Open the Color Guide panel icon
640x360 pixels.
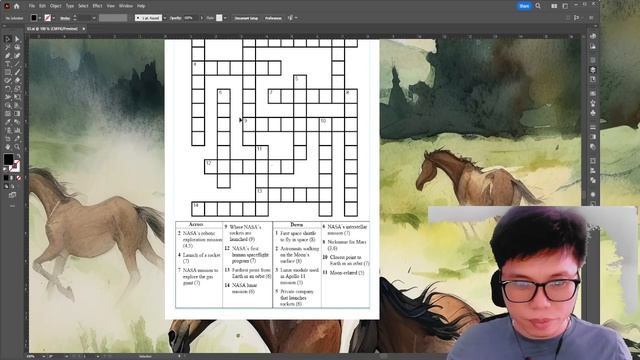coord(593,47)
